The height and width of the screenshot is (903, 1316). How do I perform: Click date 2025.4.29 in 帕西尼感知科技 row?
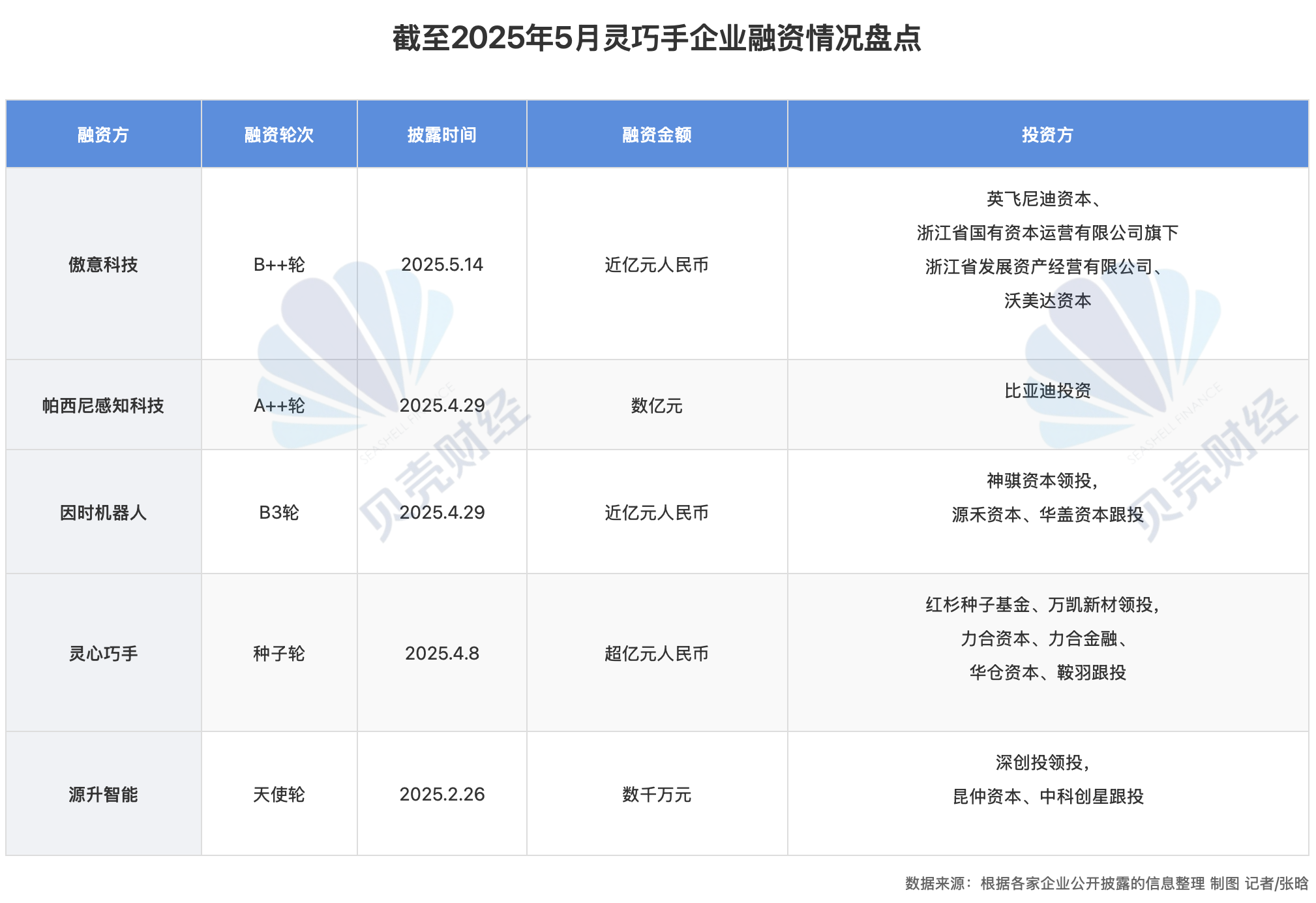pyautogui.click(x=442, y=405)
